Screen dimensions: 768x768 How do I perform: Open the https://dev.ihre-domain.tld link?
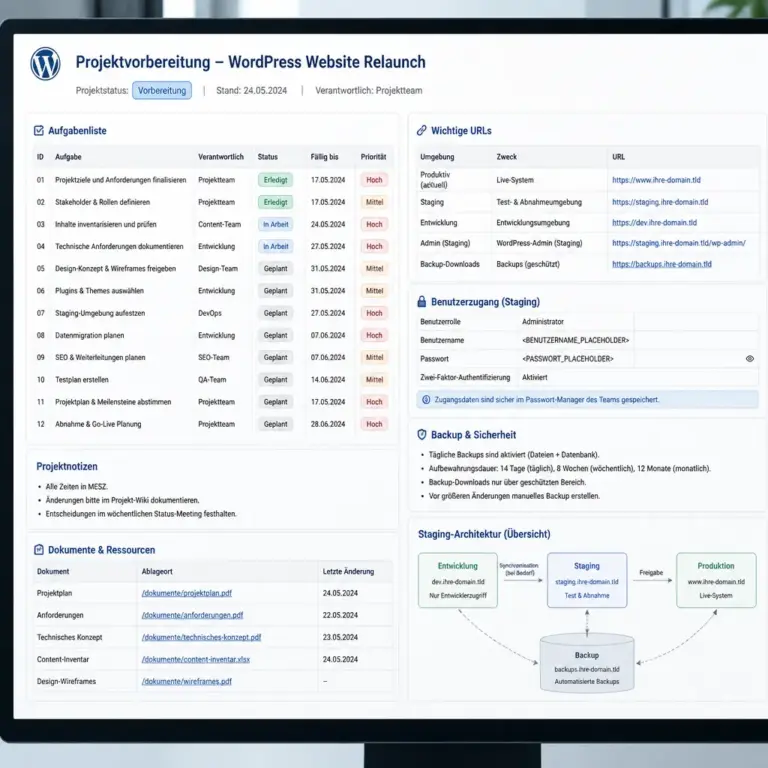tap(654, 222)
